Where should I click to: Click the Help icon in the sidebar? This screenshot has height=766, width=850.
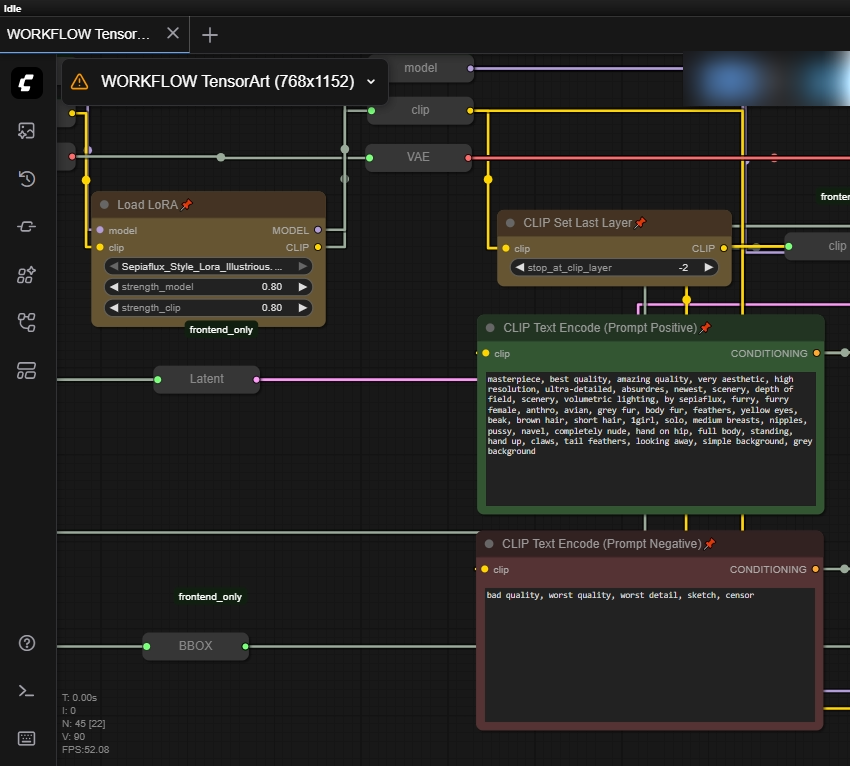pyautogui.click(x=26, y=643)
